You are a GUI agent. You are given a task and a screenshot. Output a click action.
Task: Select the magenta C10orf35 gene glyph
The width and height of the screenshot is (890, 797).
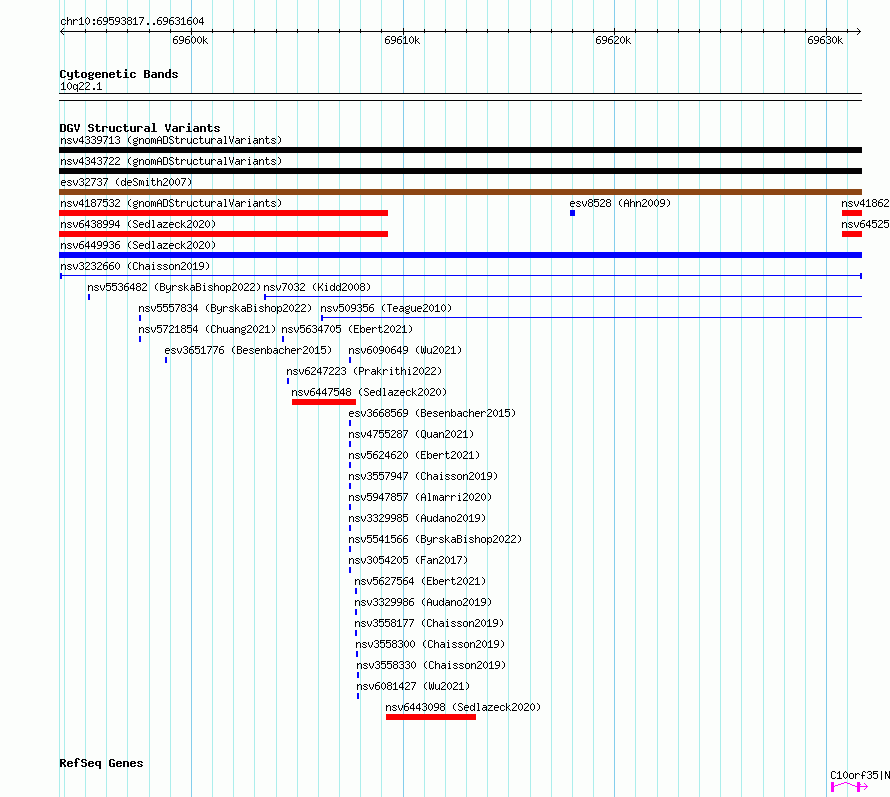[x=850, y=787]
